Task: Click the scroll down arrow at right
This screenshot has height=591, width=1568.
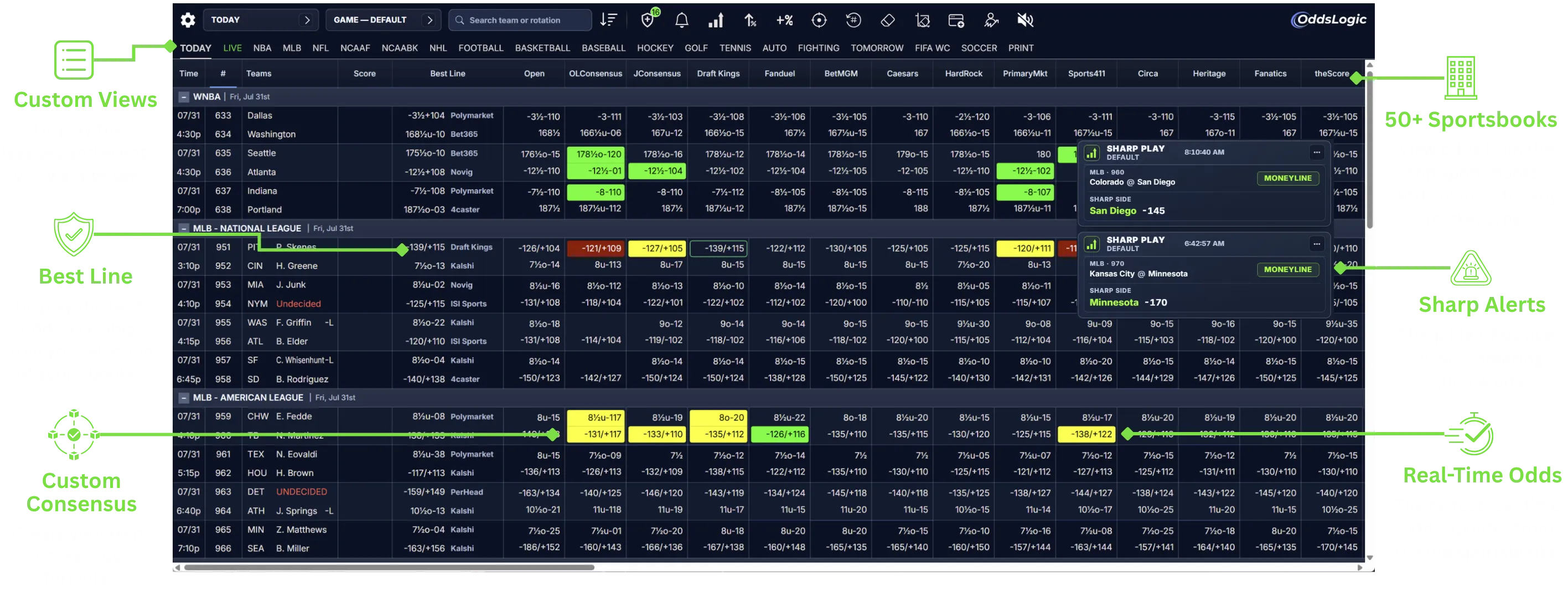Action: 1369,557
